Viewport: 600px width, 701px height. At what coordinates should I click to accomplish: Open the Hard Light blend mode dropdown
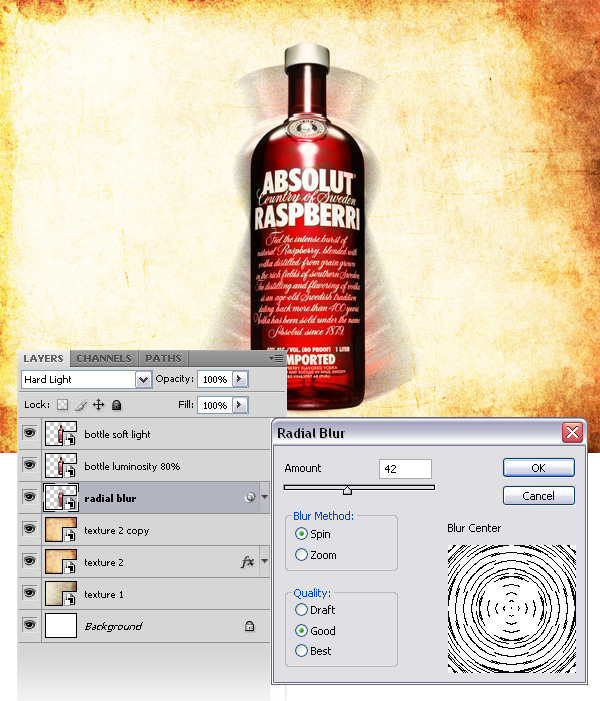(x=143, y=380)
